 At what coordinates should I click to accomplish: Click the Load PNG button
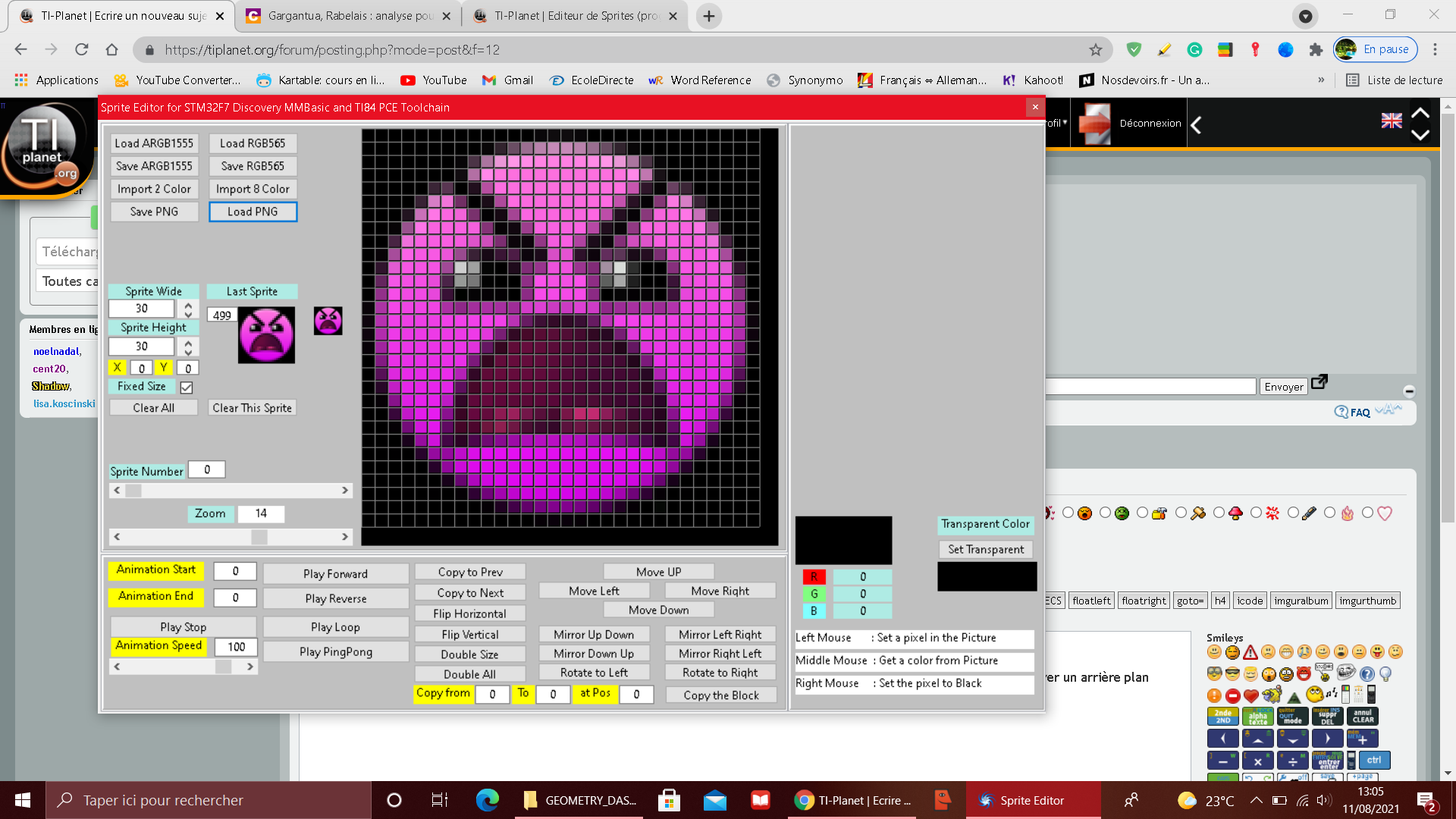coord(253,212)
